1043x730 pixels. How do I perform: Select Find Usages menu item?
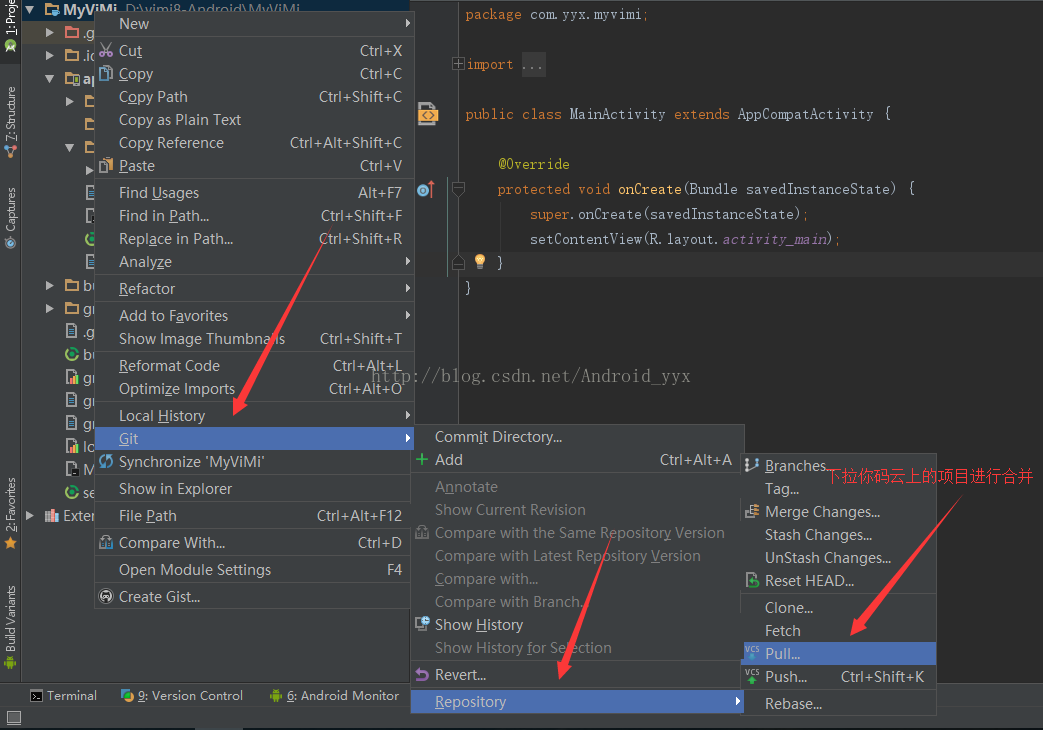point(254,192)
